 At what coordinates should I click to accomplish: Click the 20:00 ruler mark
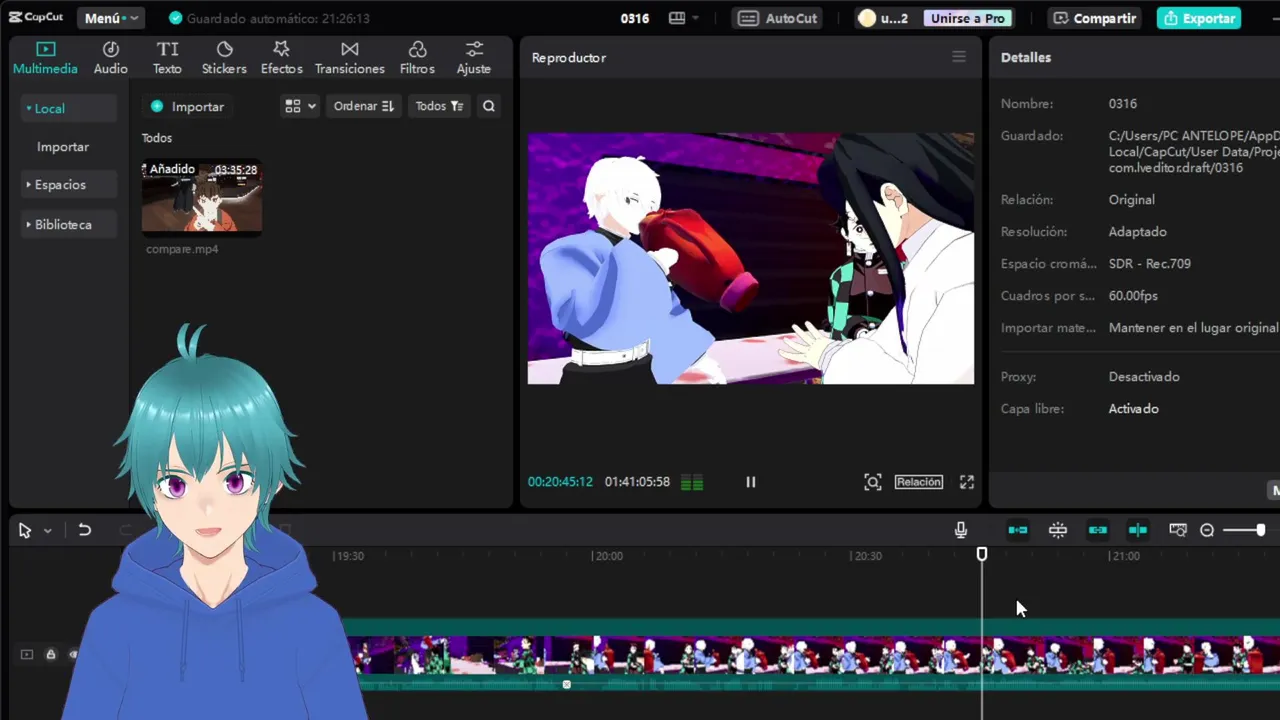608,556
